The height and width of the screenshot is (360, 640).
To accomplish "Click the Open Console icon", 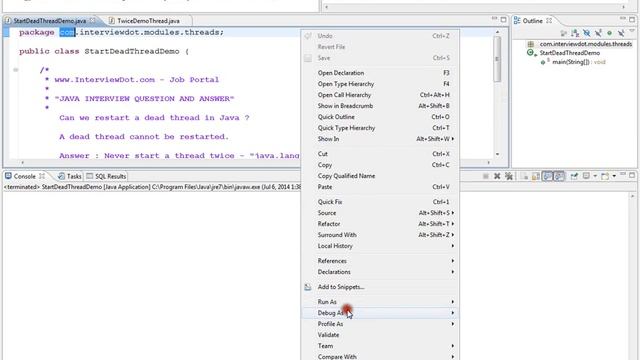I will (x=605, y=176).
